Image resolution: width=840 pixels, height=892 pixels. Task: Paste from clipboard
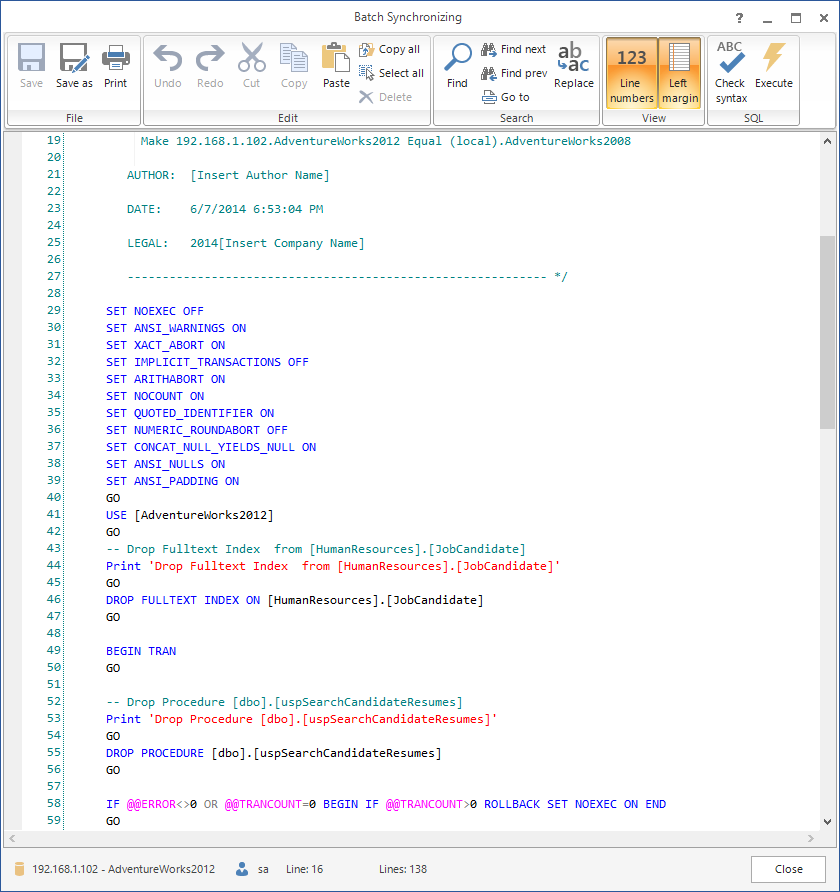(336, 65)
